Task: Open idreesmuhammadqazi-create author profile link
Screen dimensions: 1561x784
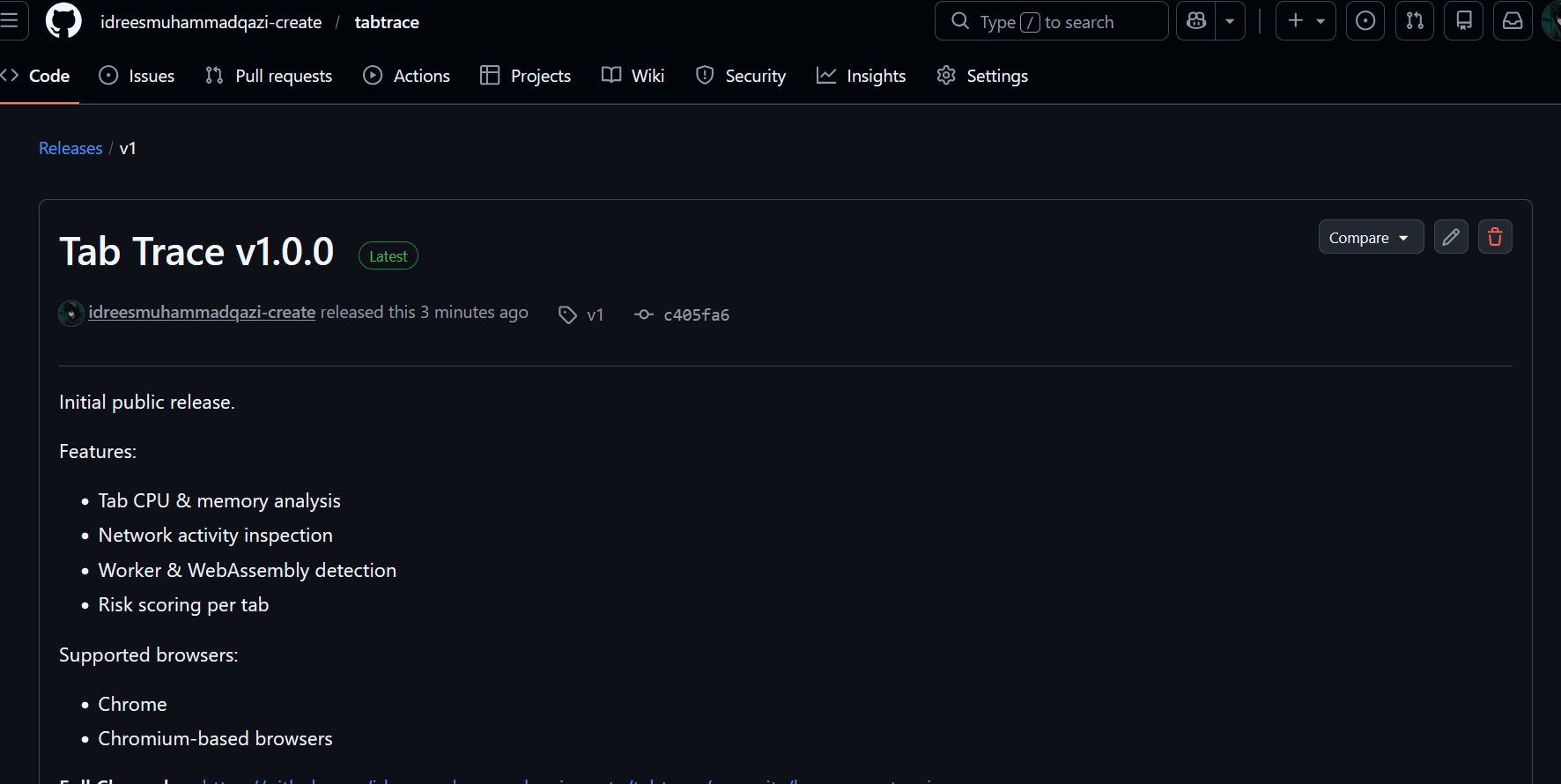Action: 202,313
